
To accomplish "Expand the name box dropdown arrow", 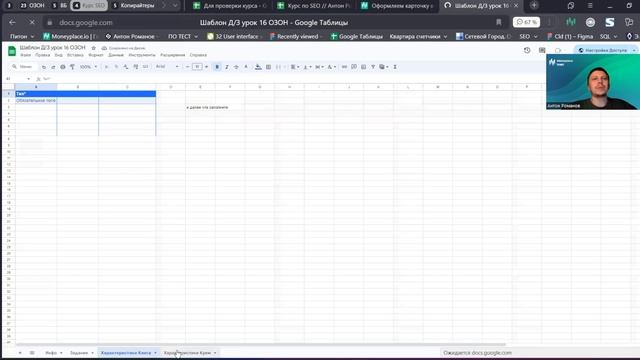I will [x=28, y=79].
